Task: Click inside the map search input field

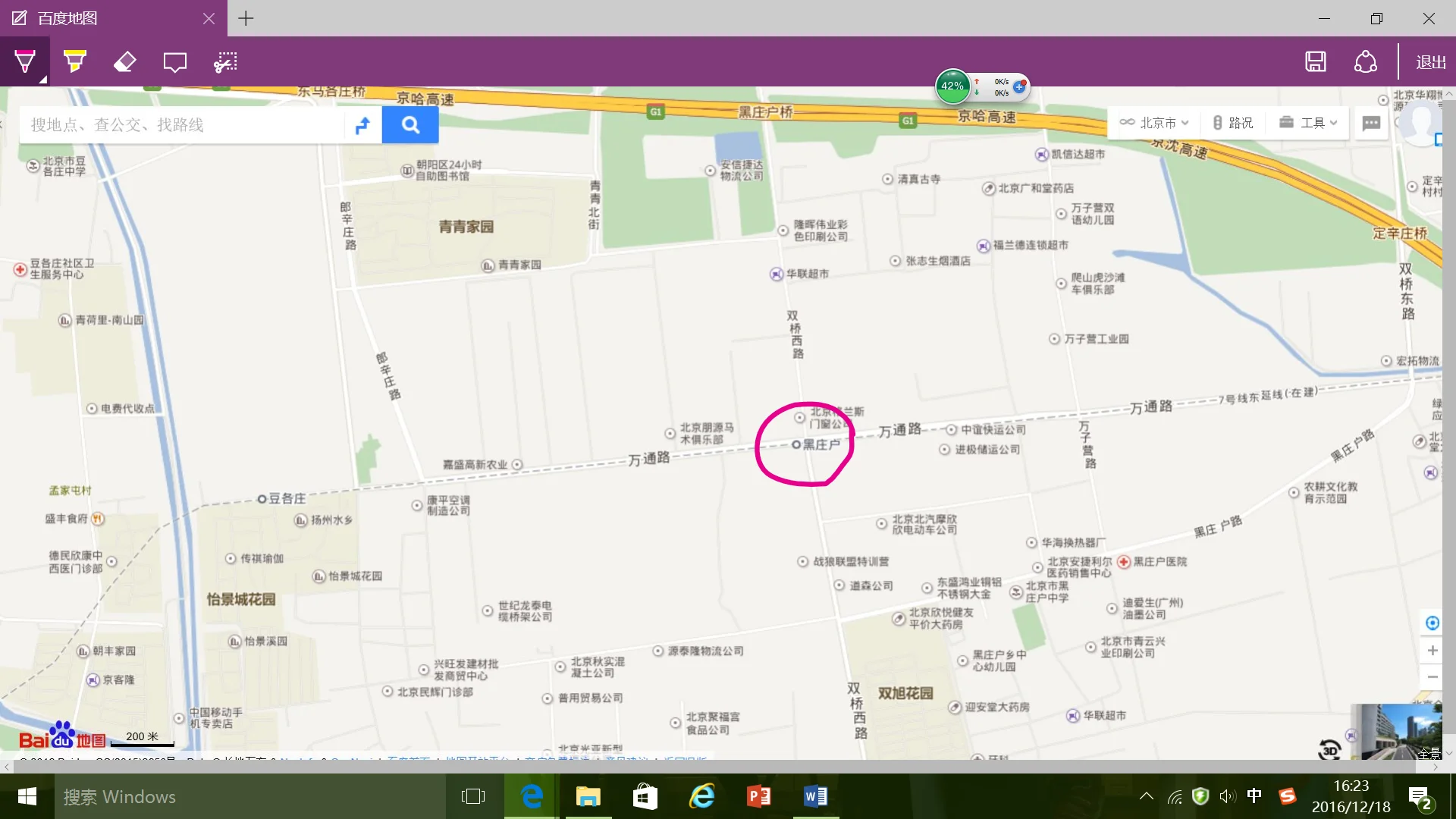Action: 182,124
